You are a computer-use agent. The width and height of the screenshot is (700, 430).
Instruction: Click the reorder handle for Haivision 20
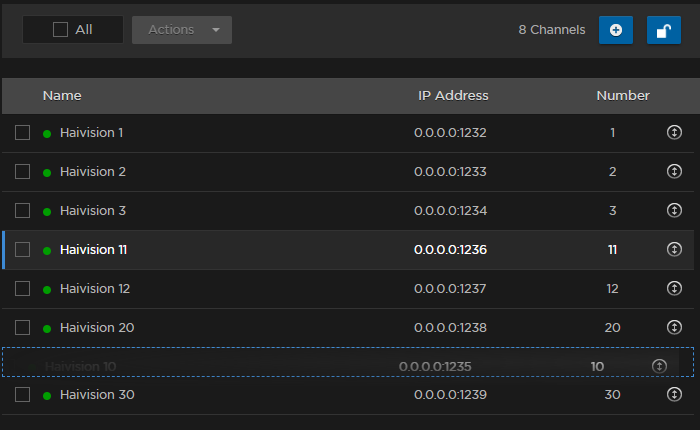click(674, 327)
